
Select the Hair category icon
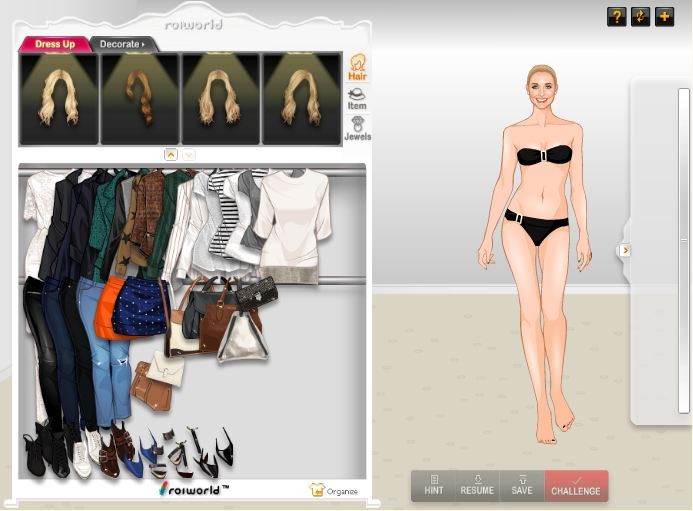(356, 67)
